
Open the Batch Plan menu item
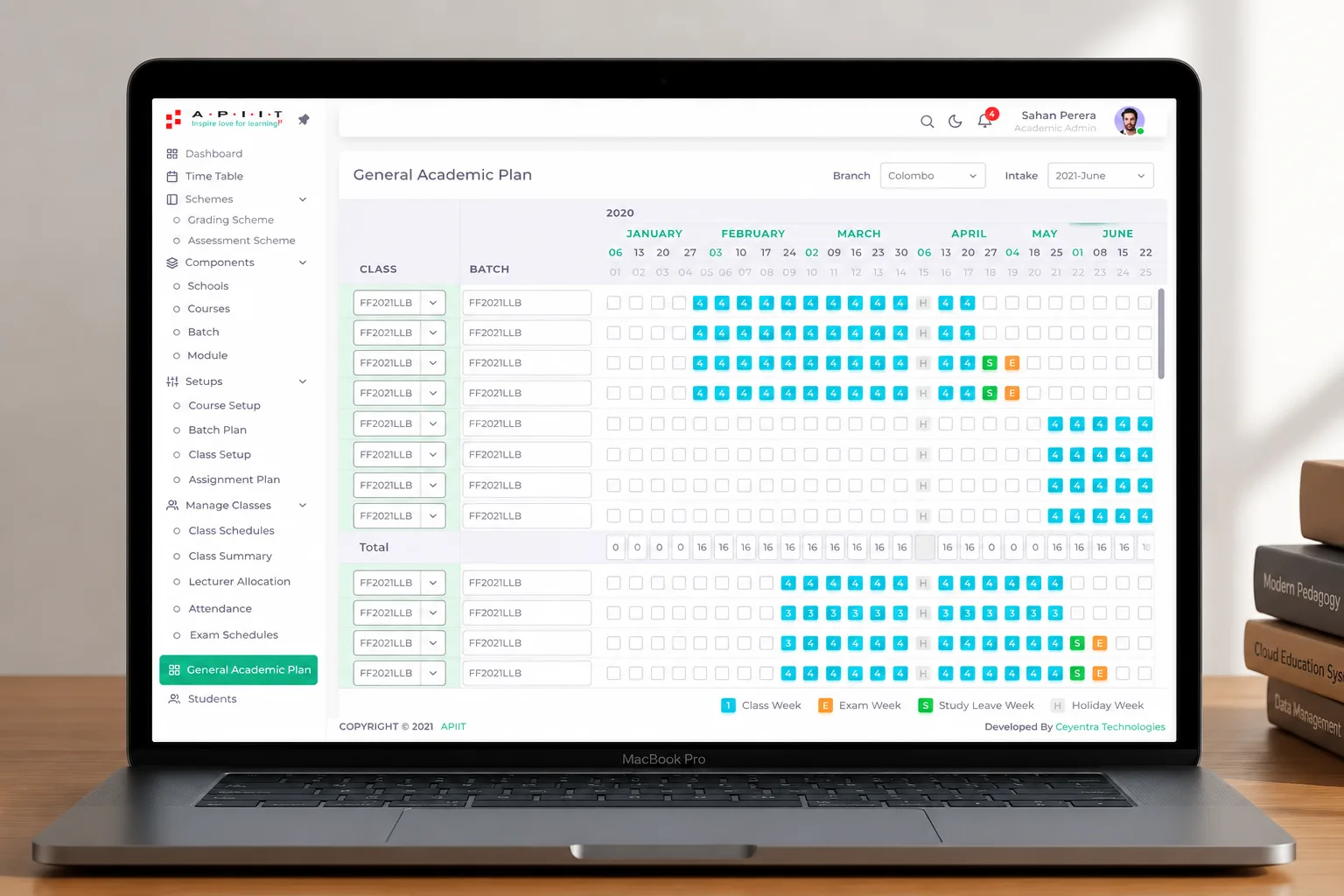point(218,430)
